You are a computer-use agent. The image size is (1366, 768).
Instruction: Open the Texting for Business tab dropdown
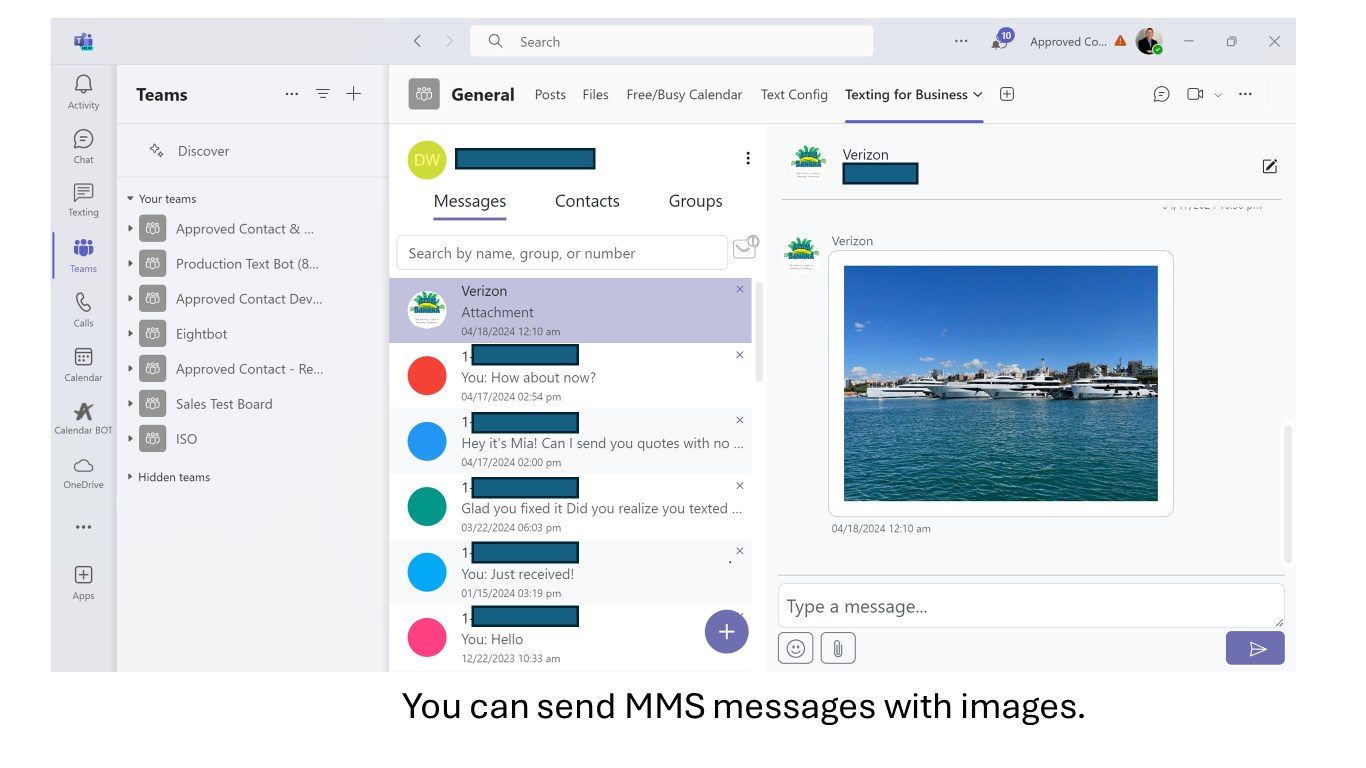(x=978, y=94)
